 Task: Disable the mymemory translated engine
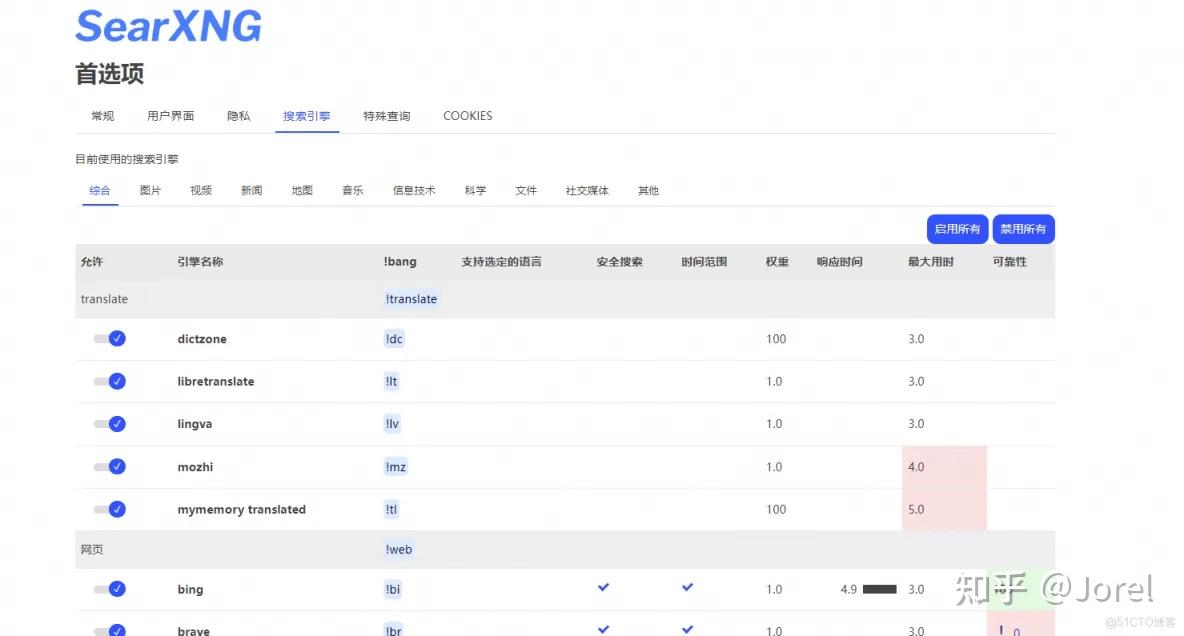click(x=109, y=509)
